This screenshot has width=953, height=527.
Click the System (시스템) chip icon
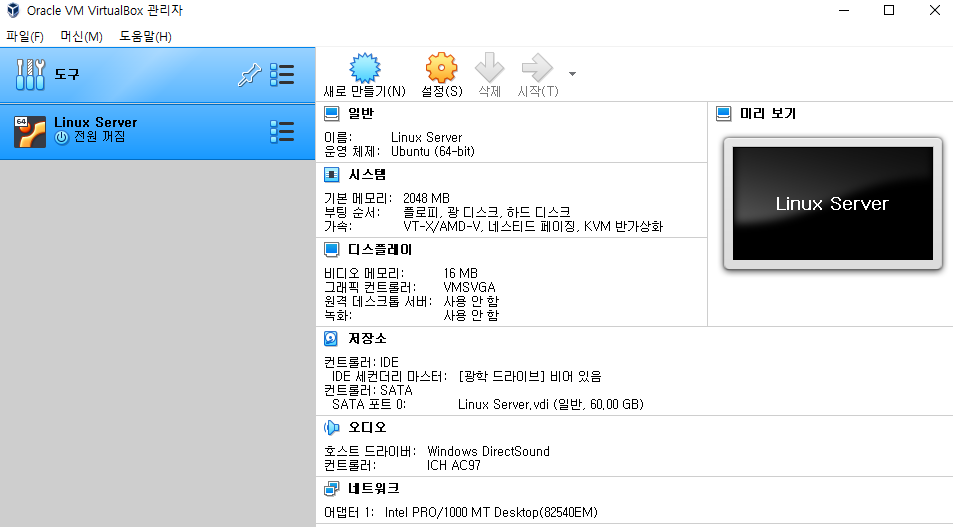tap(331, 175)
